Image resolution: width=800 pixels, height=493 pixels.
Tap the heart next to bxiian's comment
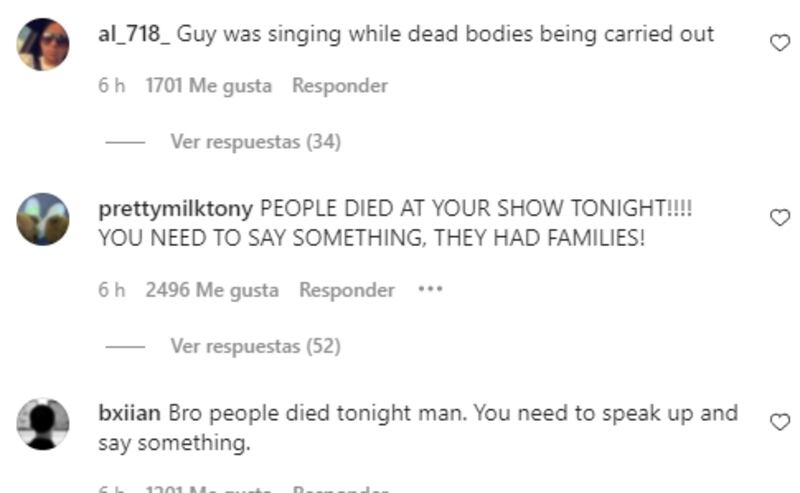point(780,422)
